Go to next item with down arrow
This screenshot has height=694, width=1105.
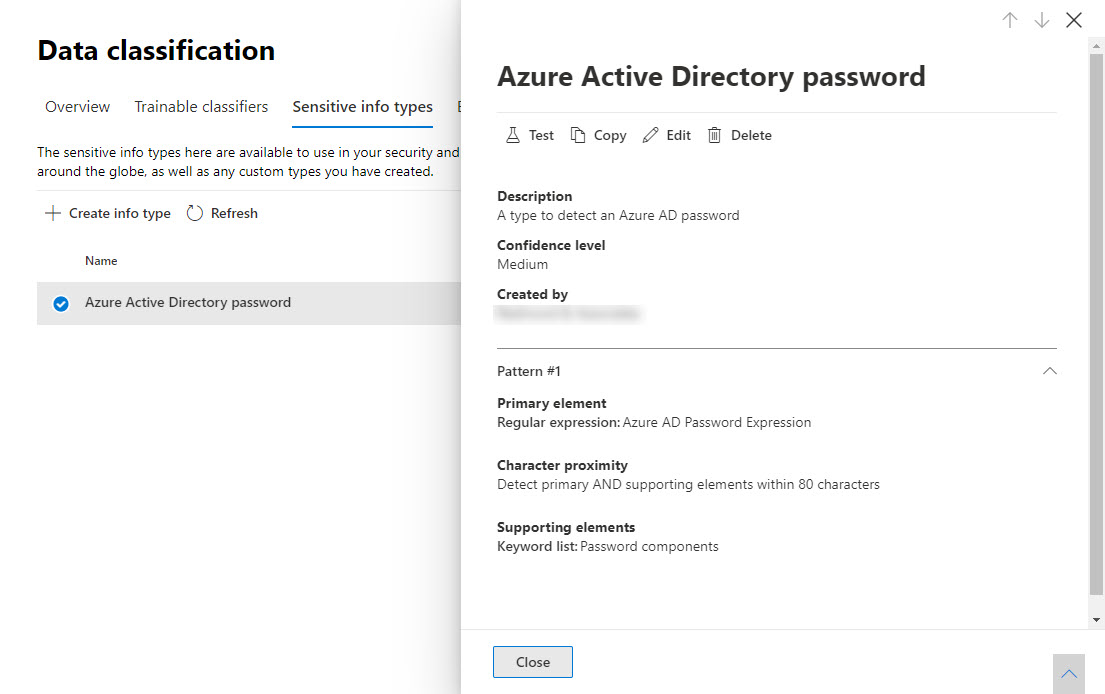[x=1042, y=20]
